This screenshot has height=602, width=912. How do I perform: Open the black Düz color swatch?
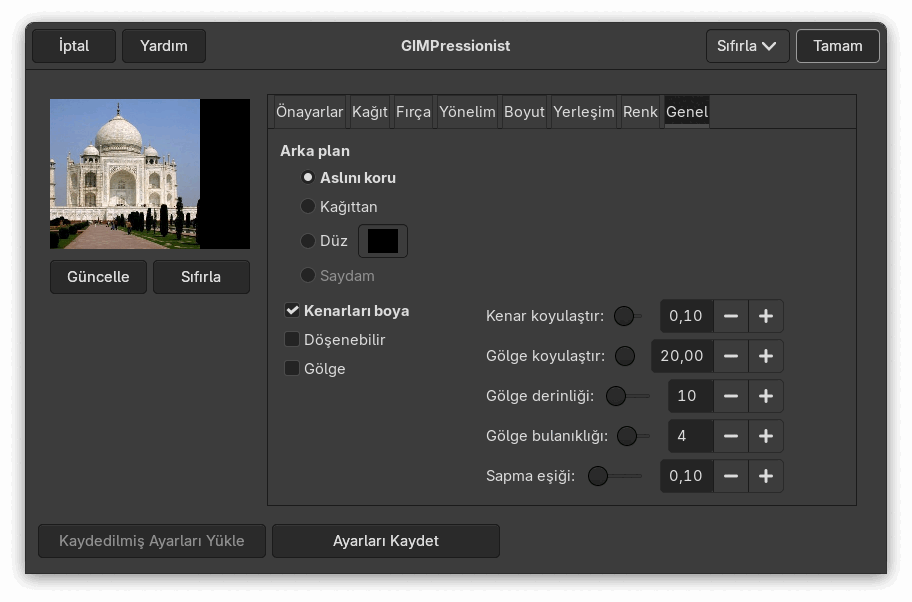point(383,241)
